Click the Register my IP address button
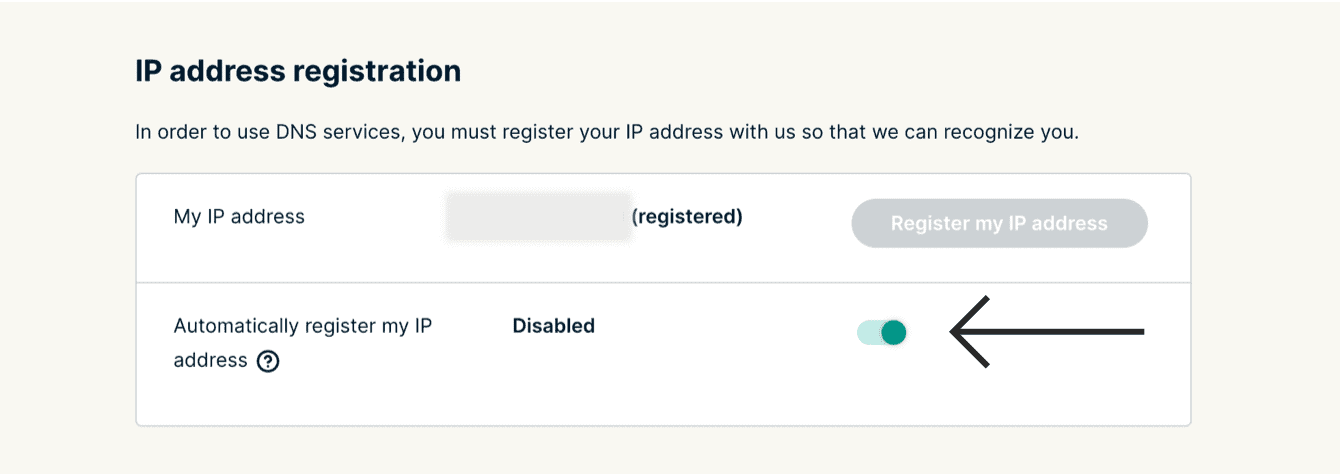1340x474 pixels. (999, 223)
